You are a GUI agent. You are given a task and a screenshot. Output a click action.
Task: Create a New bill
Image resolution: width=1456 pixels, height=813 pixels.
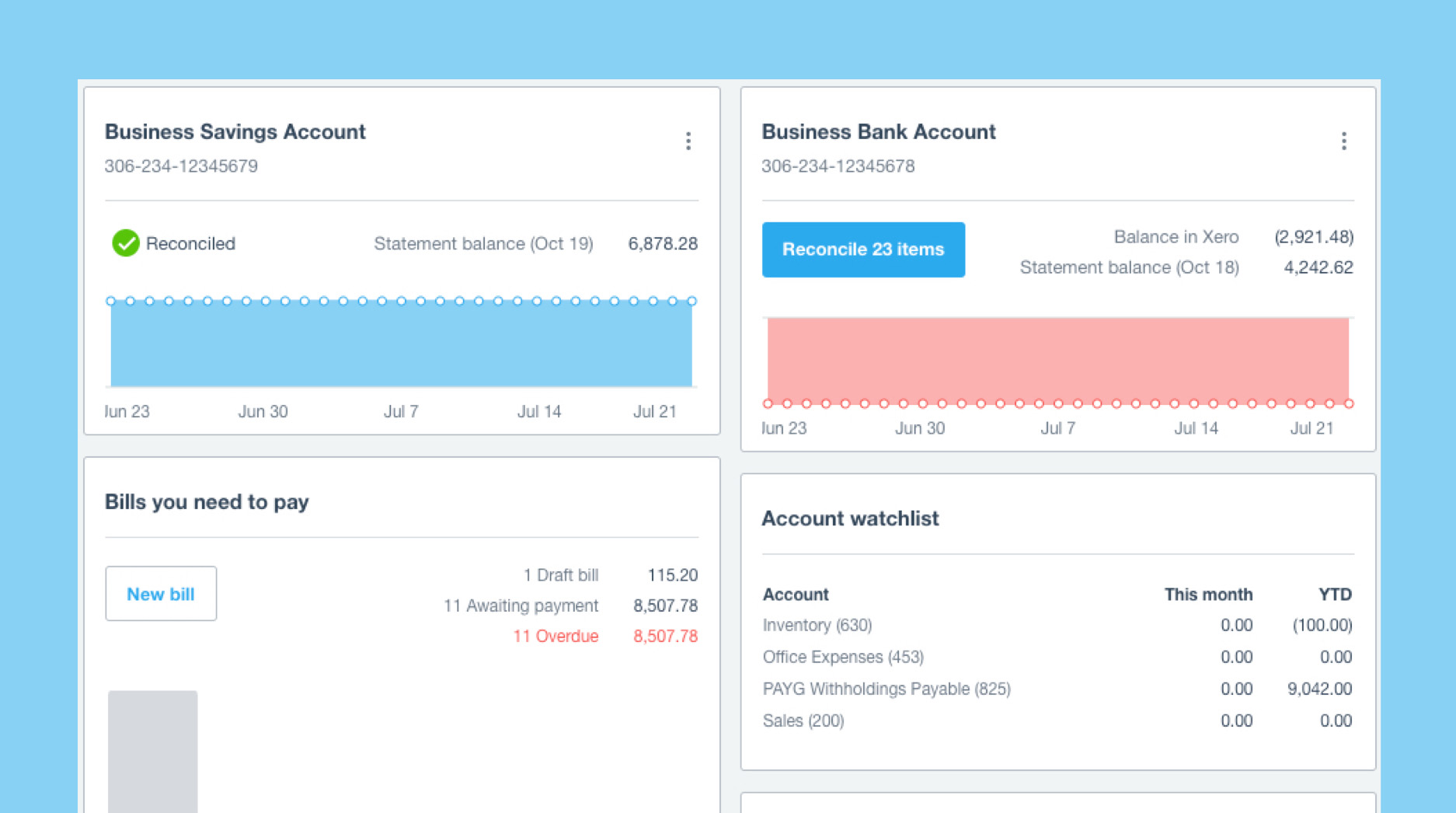click(x=161, y=594)
